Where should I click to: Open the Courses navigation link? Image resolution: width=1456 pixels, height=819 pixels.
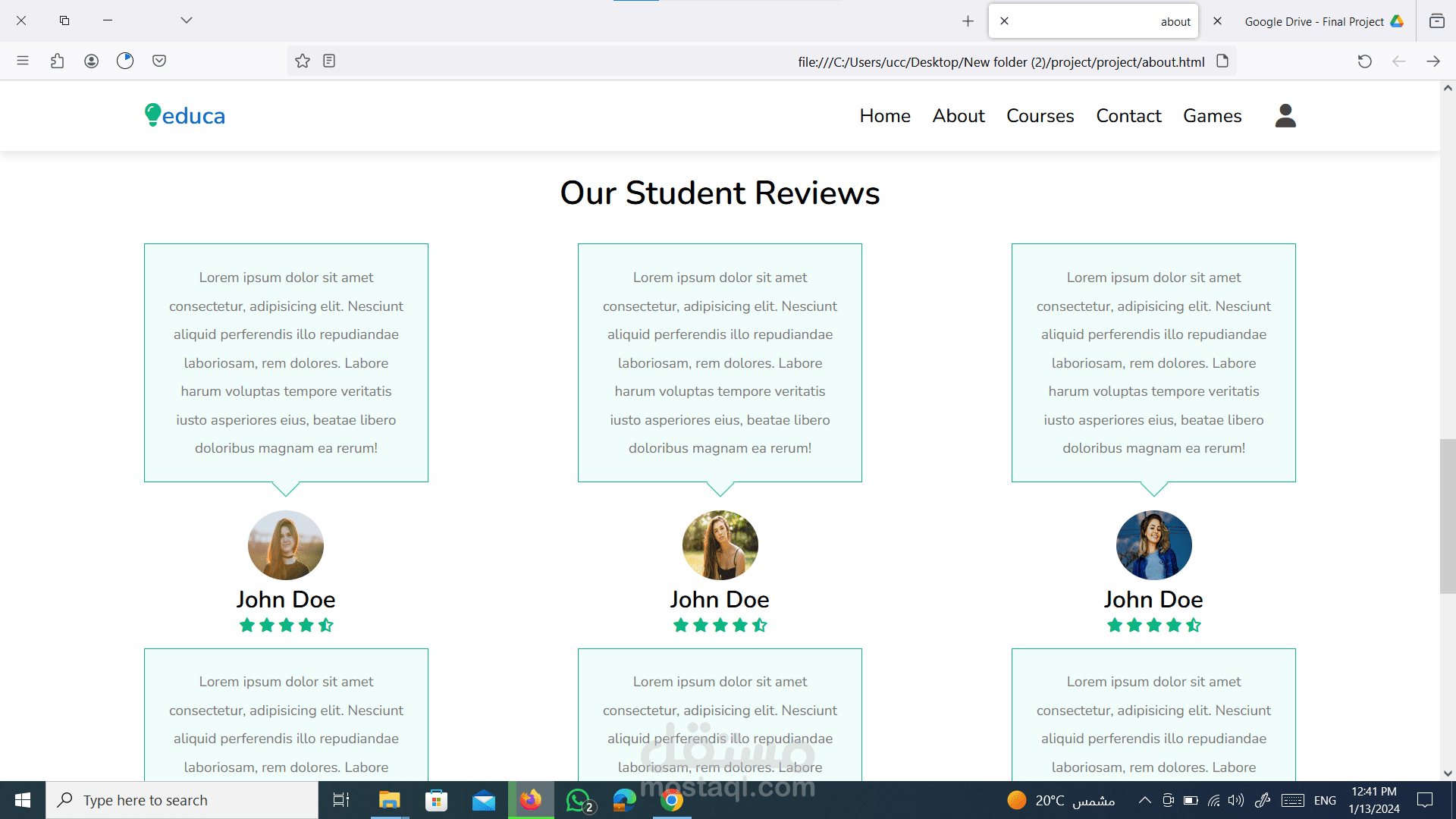point(1040,115)
